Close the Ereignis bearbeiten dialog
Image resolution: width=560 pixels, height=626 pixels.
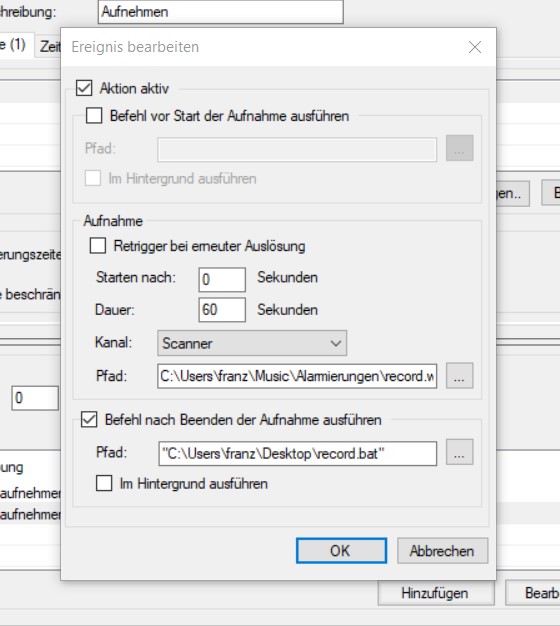(x=475, y=47)
